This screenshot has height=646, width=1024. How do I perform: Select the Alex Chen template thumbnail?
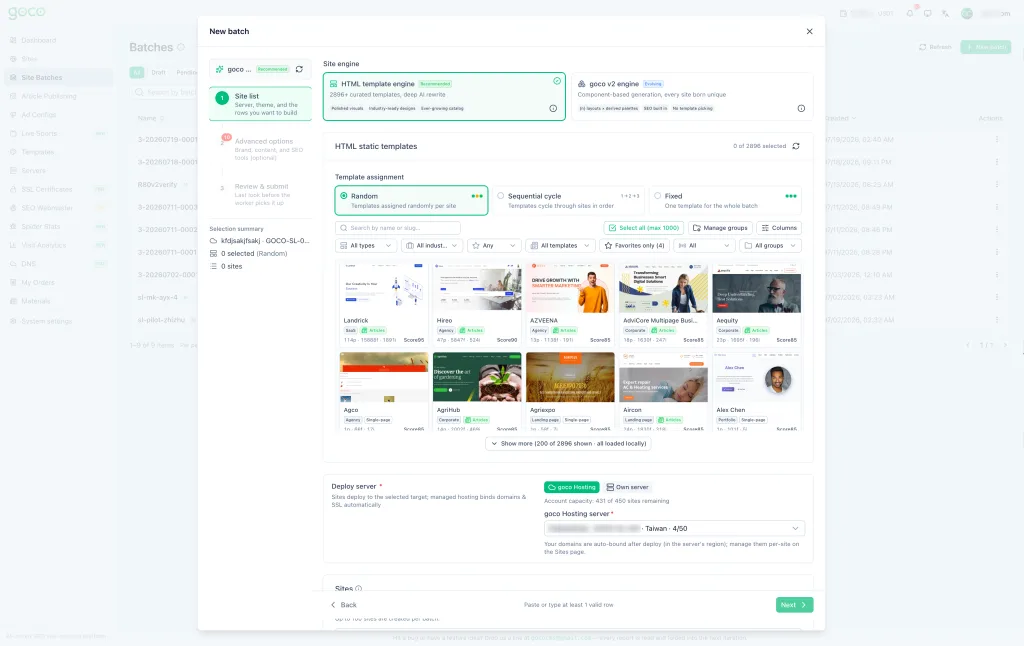(756, 377)
